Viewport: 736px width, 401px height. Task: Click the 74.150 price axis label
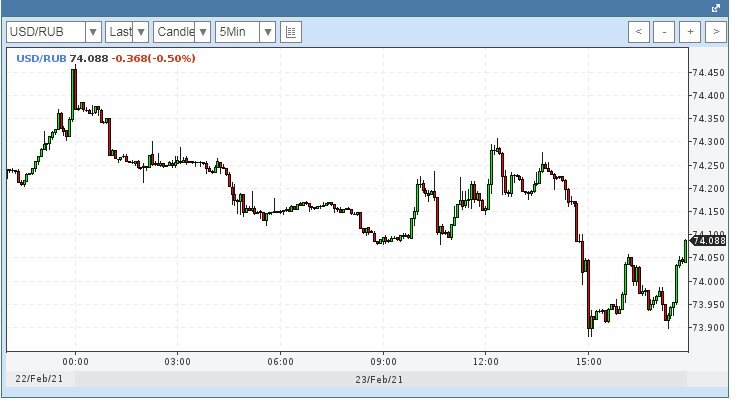708,211
